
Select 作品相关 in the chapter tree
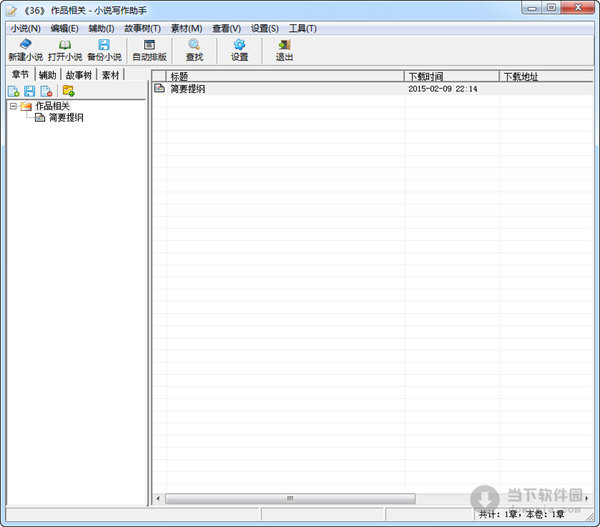tap(52, 106)
